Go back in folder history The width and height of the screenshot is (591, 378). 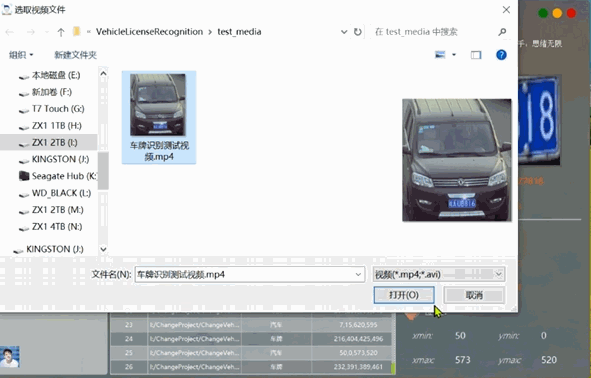click(x=10, y=32)
